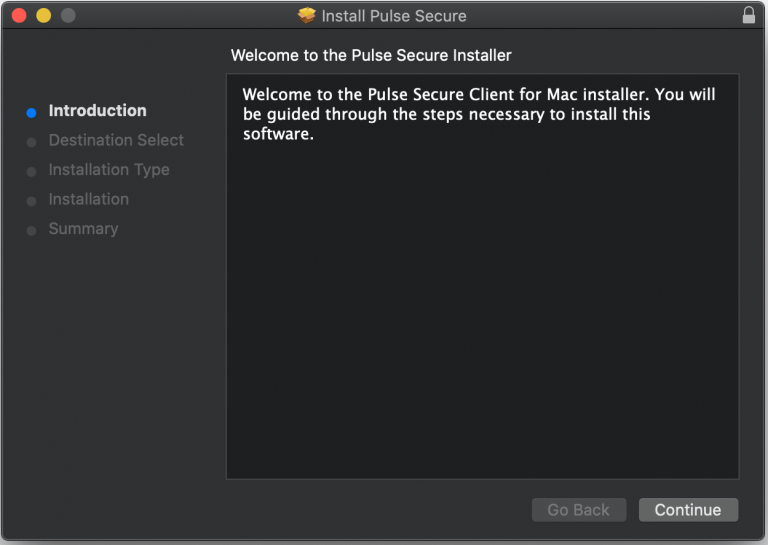Click the Install Pulse Secure window title
Image resolution: width=768 pixels, height=545 pixels.
[393, 16]
